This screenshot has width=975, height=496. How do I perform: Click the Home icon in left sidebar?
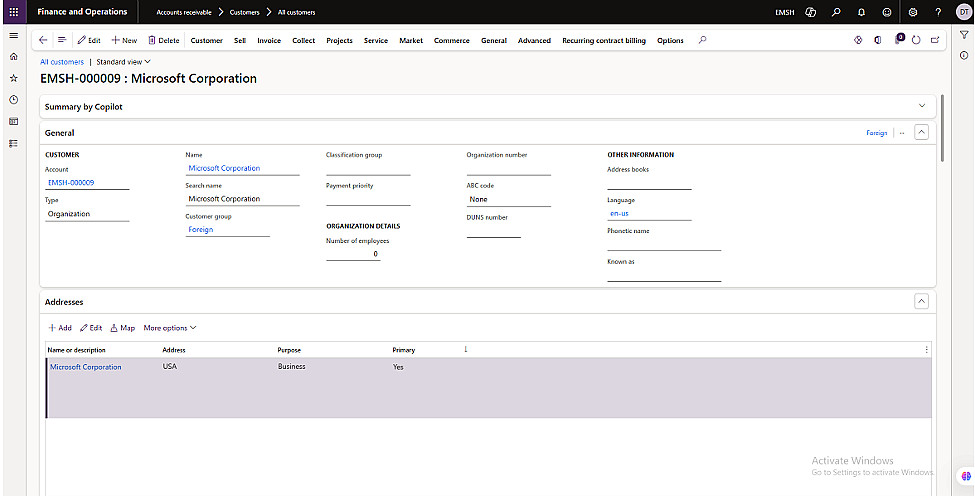click(13, 57)
